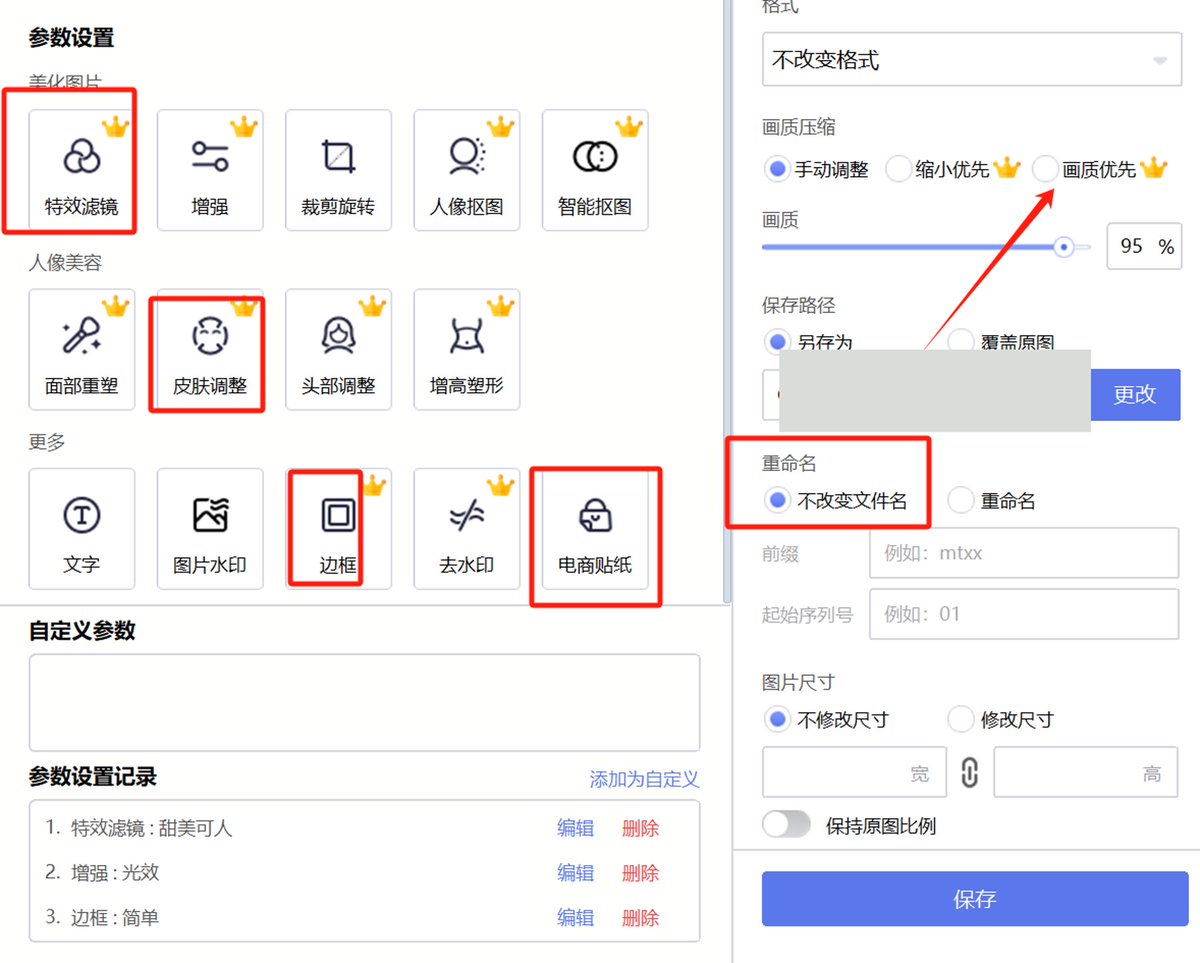Viewport: 1200px width, 963px height.
Task: Edit the 增强 : 光效 record
Action: click(575, 873)
